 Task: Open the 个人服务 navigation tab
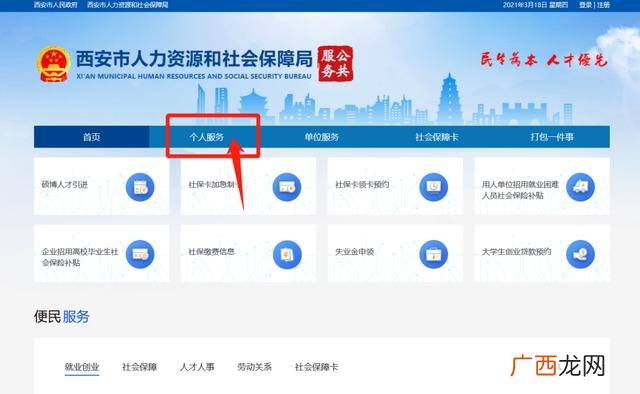(x=207, y=137)
